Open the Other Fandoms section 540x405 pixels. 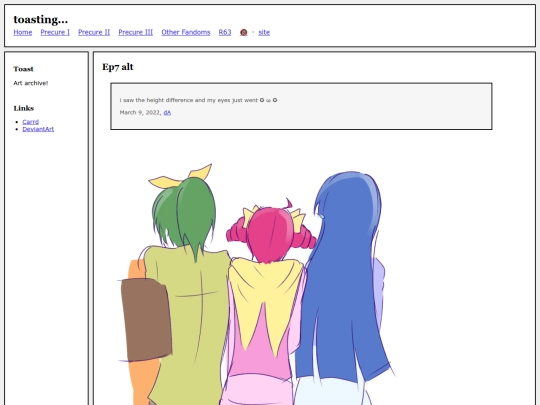point(186,32)
